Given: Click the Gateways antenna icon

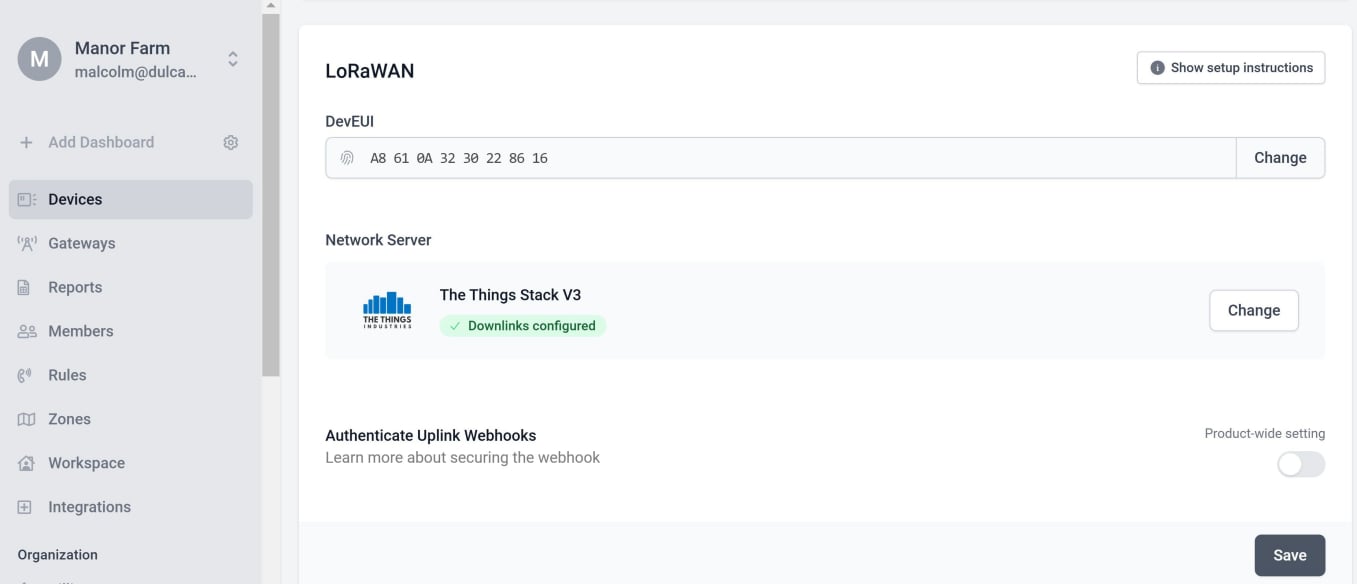Looking at the screenshot, I should [x=26, y=242].
